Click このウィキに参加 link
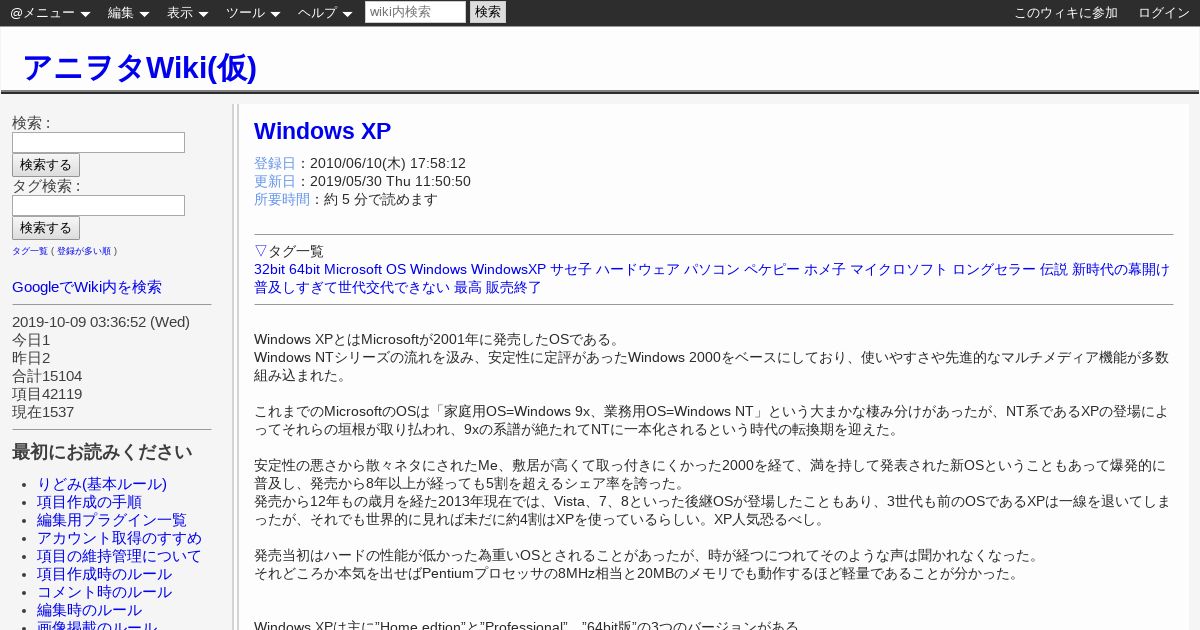 (1066, 13)
